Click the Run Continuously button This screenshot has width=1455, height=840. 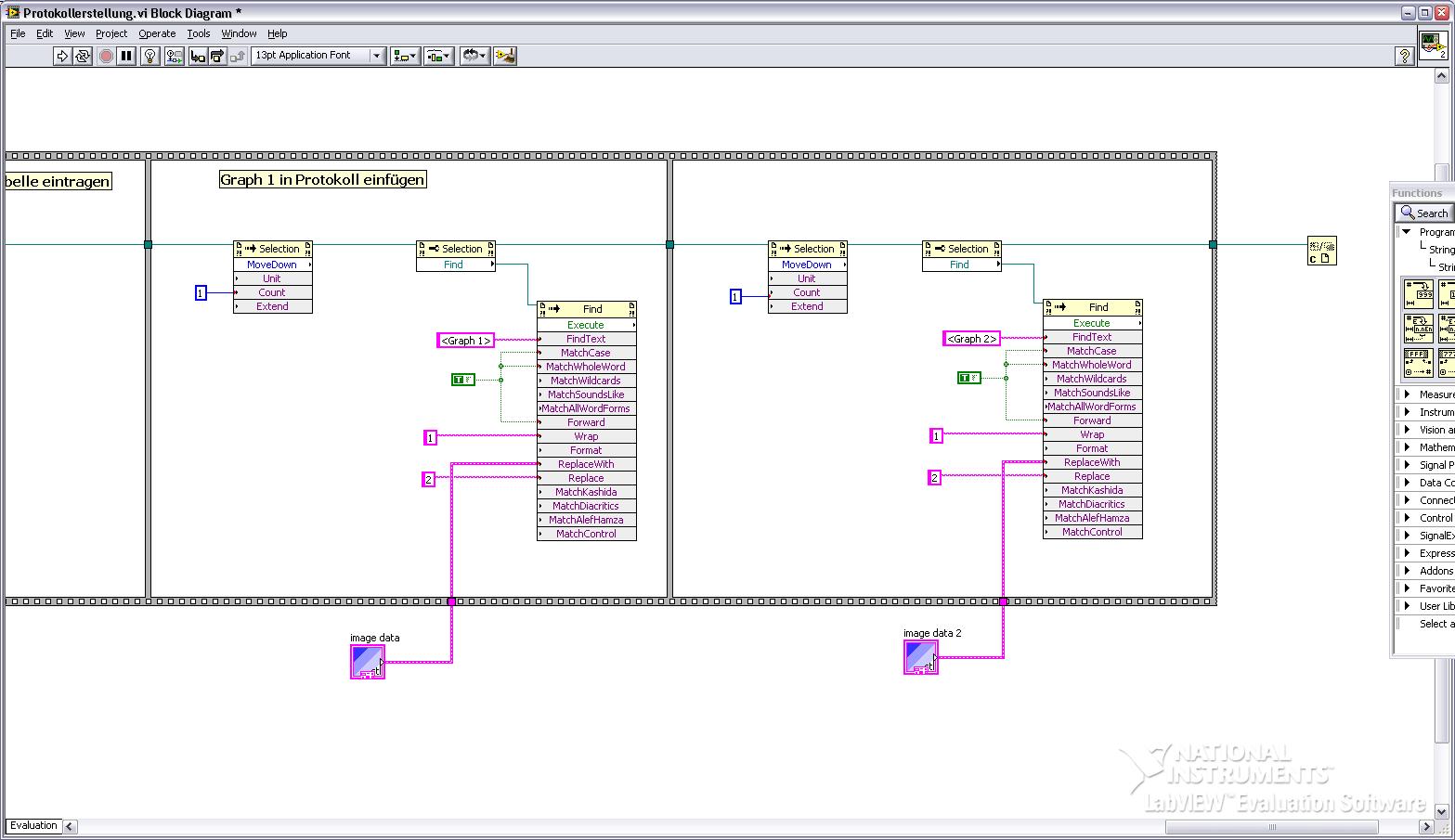pos(83,56)
